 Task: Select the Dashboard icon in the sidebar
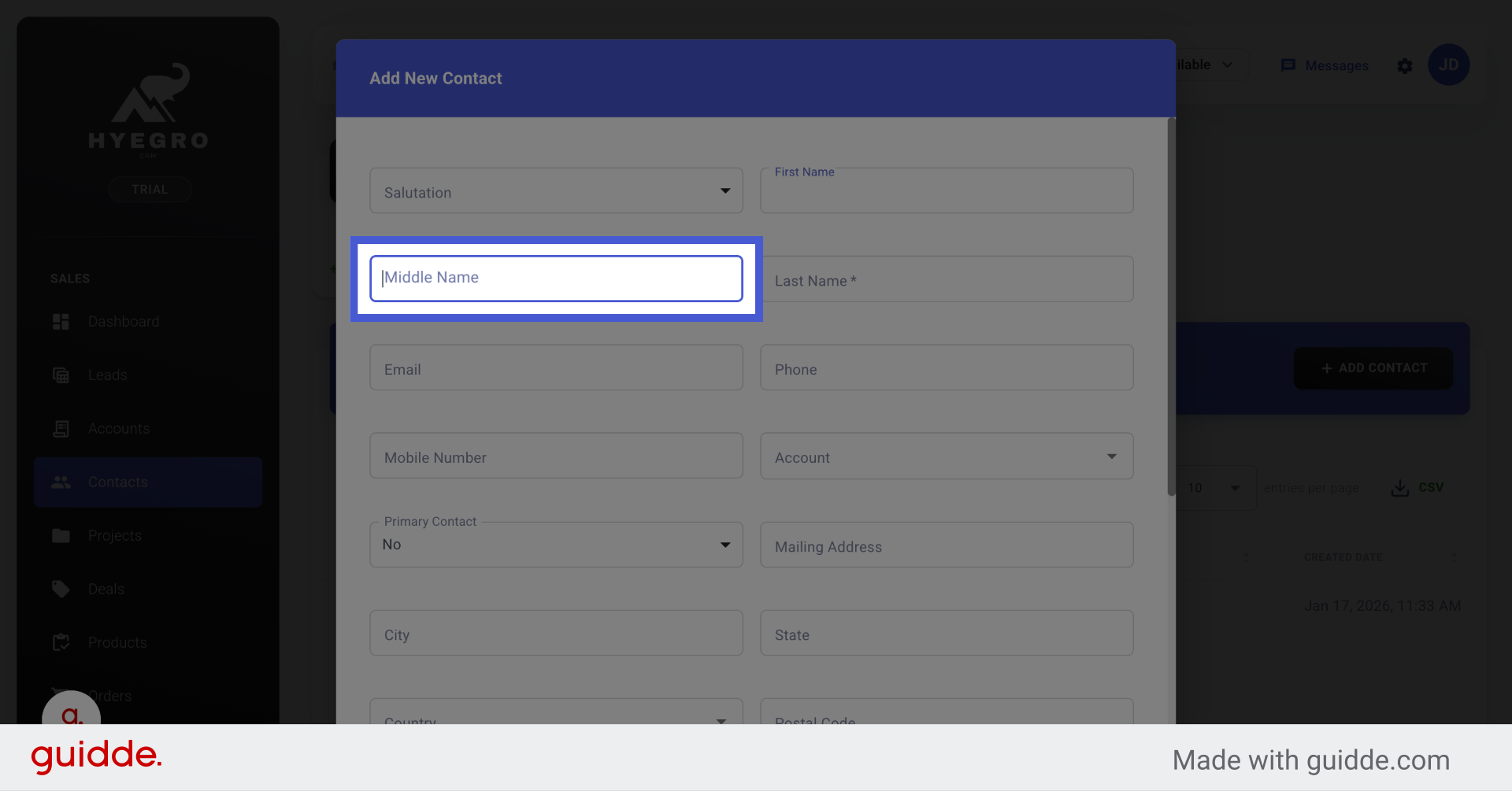point(61,321)
